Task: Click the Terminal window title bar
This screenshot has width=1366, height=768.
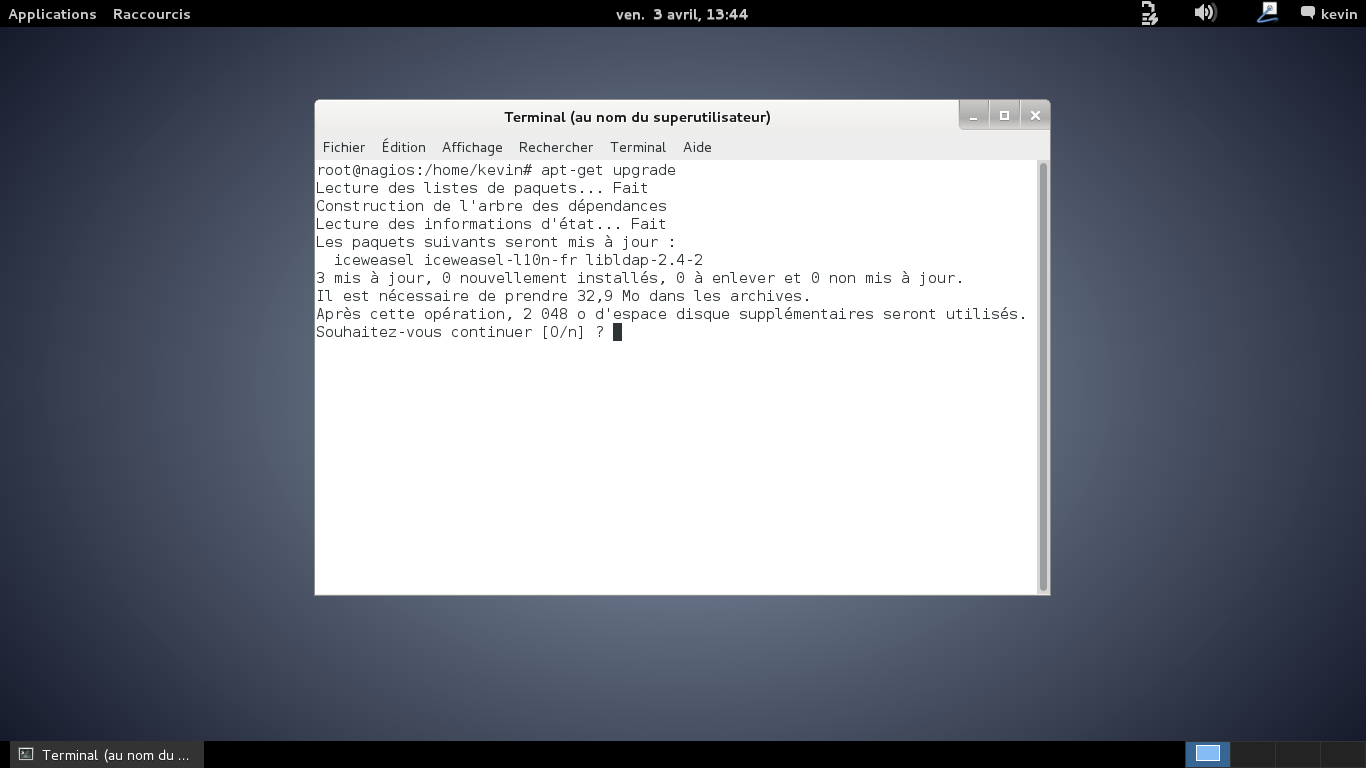Action: click(637, 117)
